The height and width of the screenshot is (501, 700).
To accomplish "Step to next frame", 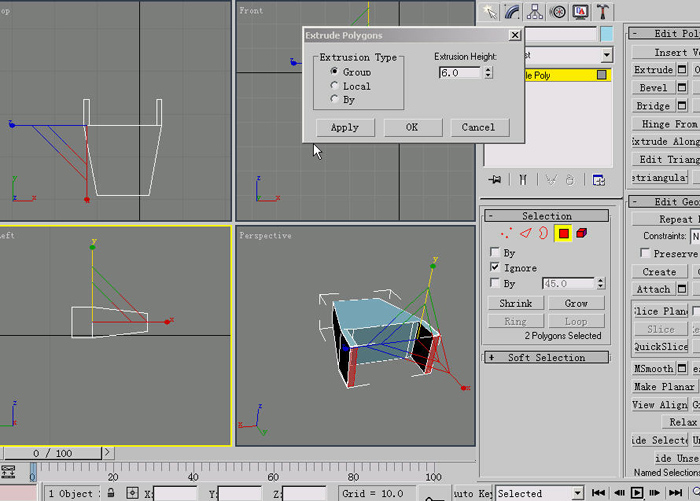I will 654,493.
